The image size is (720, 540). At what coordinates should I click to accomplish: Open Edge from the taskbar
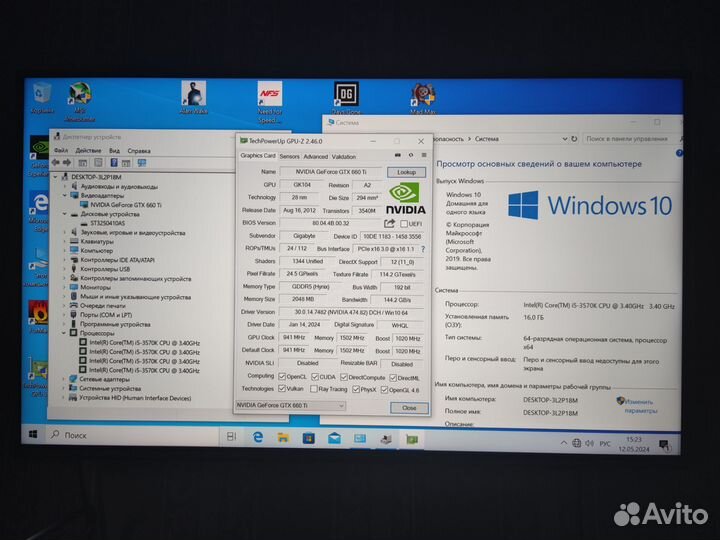[x=258, y=437]
